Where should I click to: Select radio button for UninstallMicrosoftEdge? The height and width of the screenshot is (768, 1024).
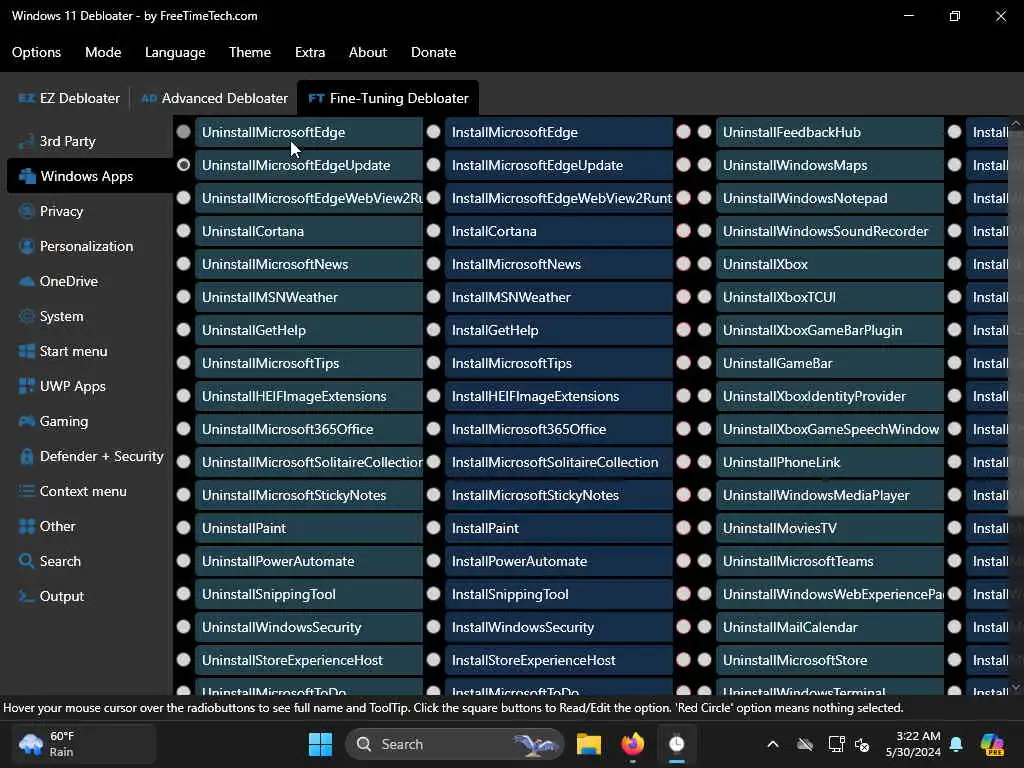(x=184, y=132)
